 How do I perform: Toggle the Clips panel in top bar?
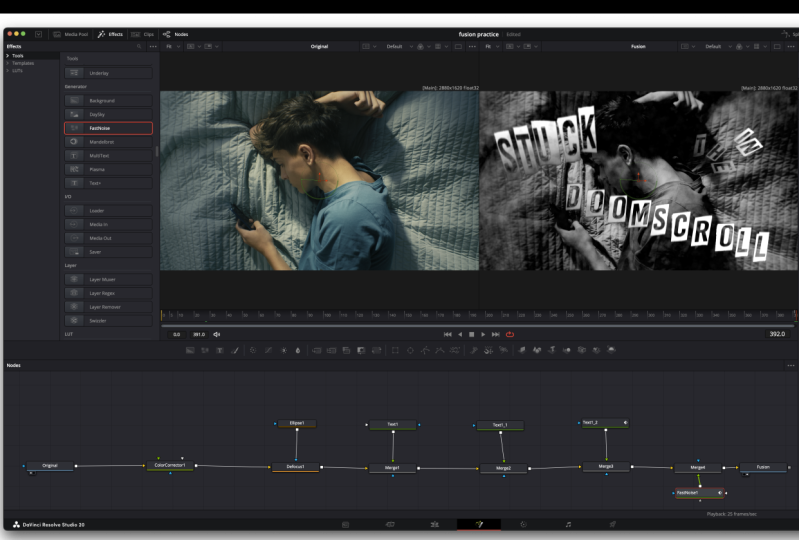coord(142,34)
